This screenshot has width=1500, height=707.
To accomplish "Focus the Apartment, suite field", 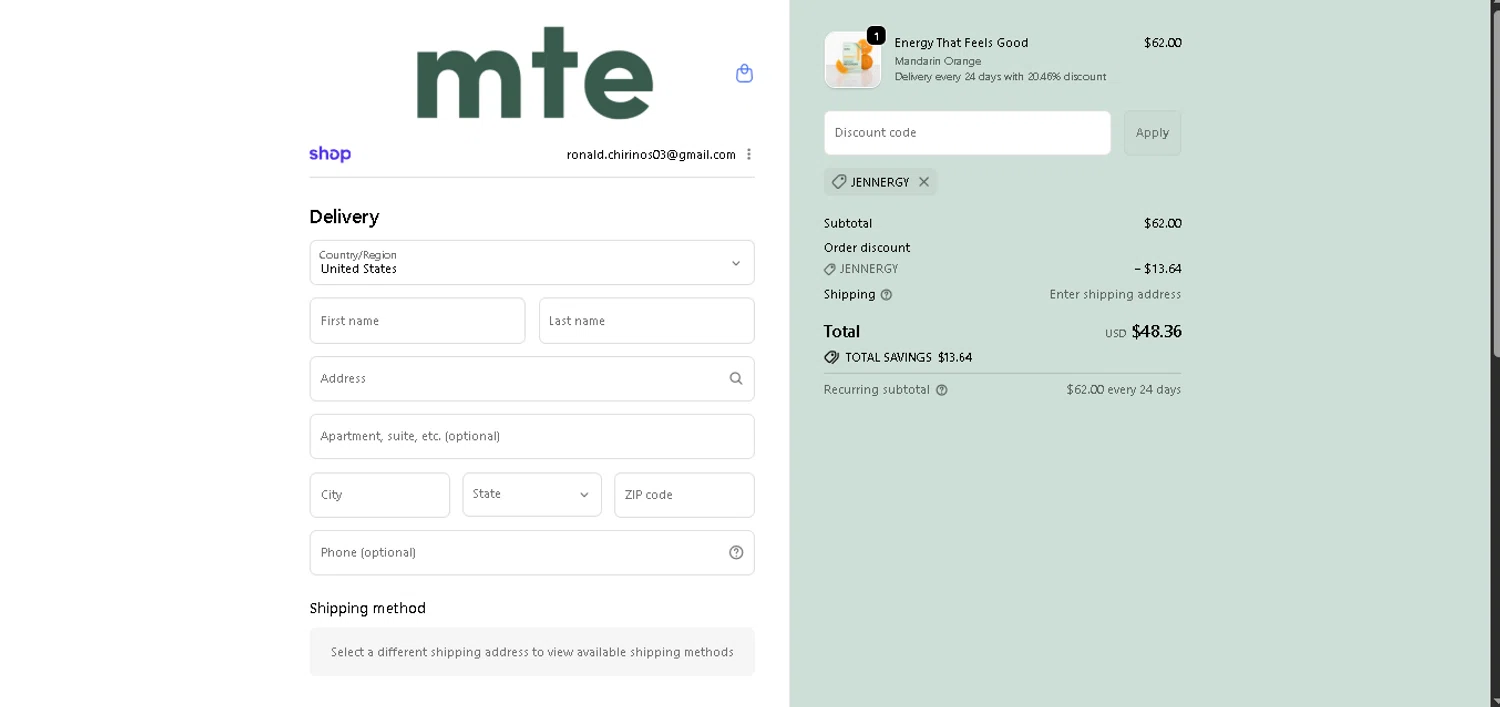I will tap(532, 436).
